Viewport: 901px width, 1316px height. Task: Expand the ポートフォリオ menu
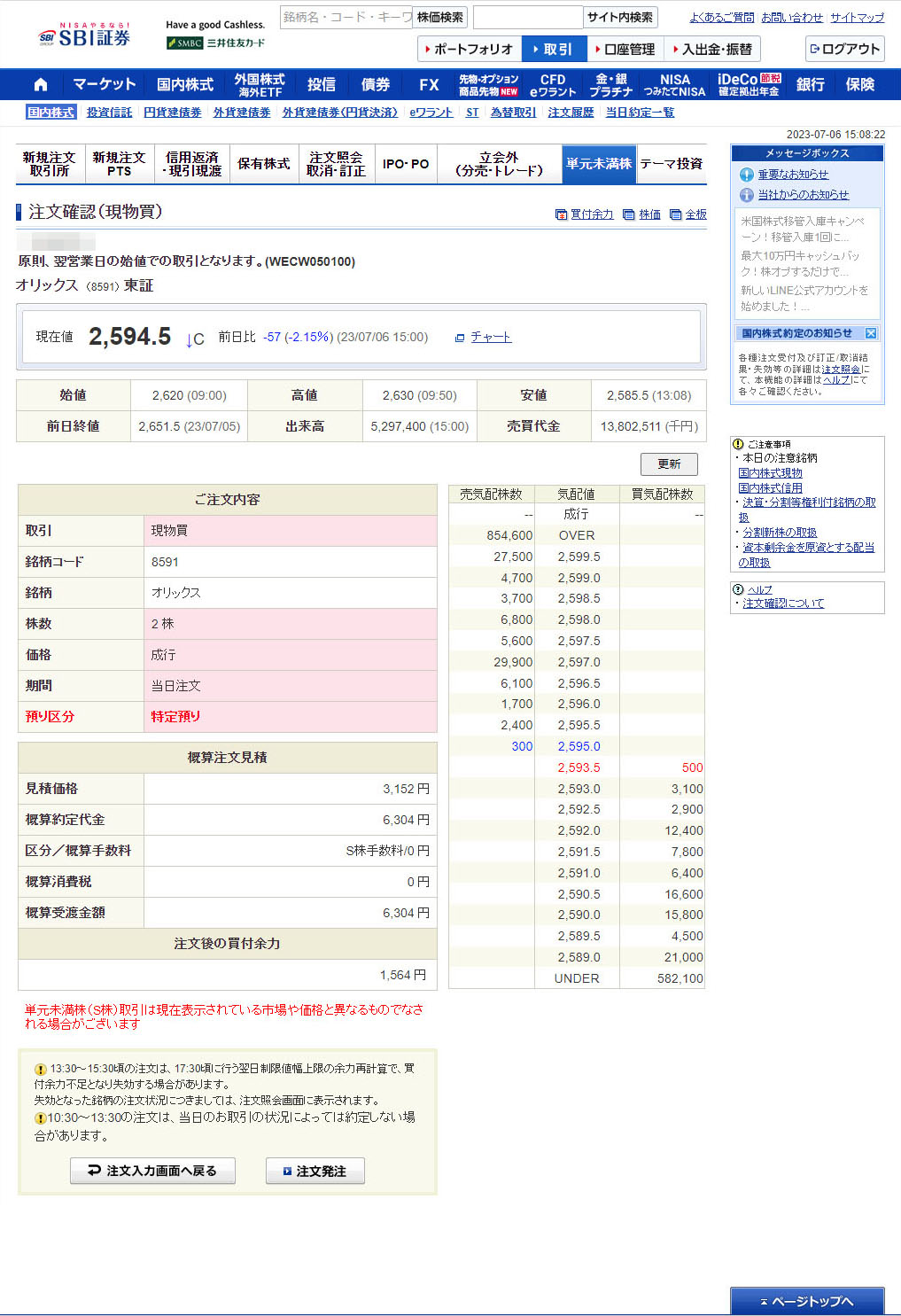tap(470, 50)
